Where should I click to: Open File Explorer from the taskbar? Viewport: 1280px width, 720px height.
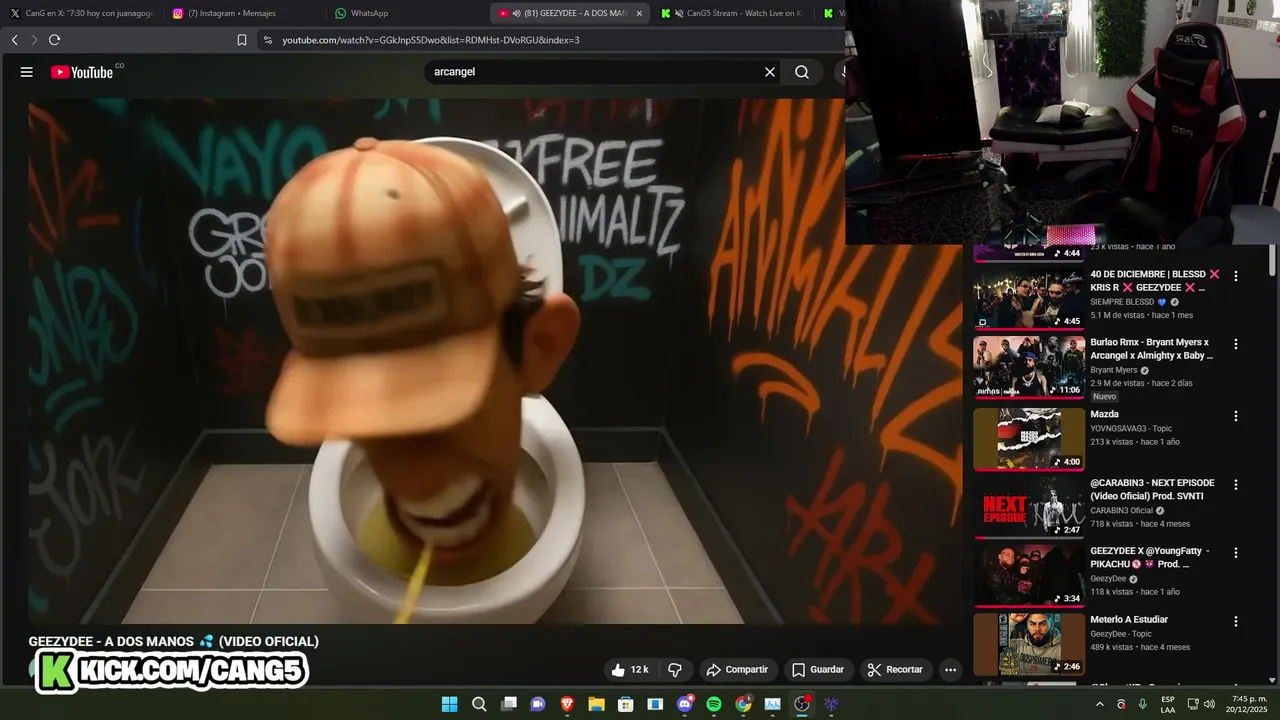[x=597, y=704]
